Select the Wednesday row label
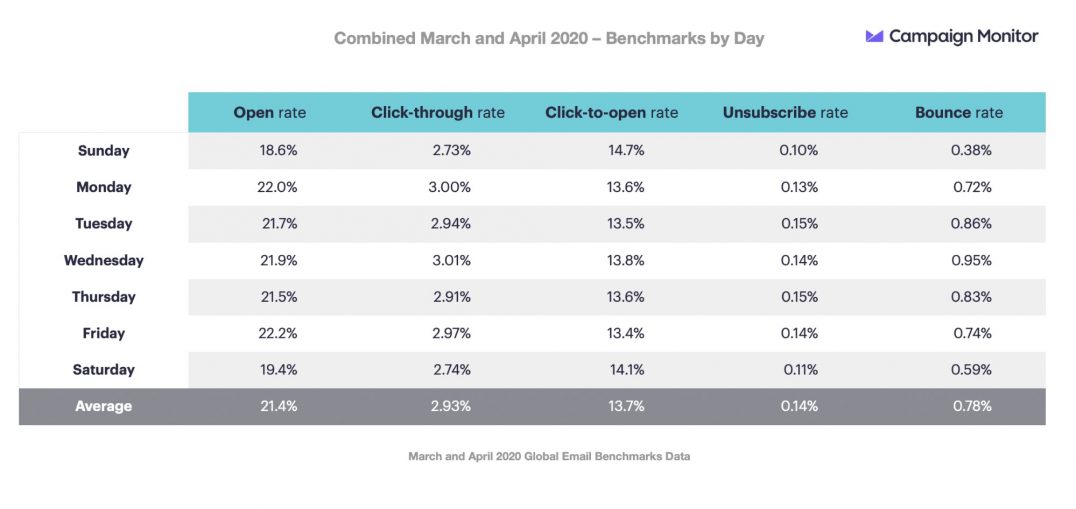Screen dimensions: 1076x509 tap(104, 260)
